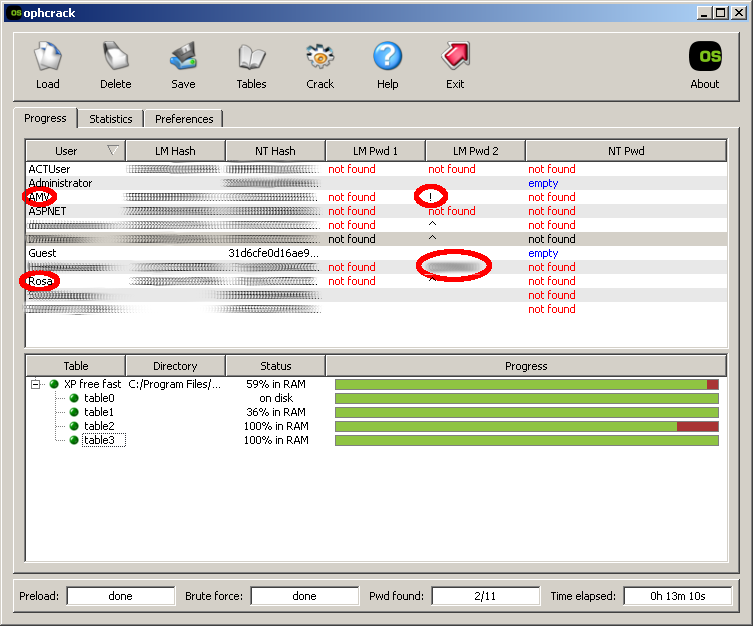Select the Guest user row
Viewport: 753px width, 626px height.
coord(376,253)
